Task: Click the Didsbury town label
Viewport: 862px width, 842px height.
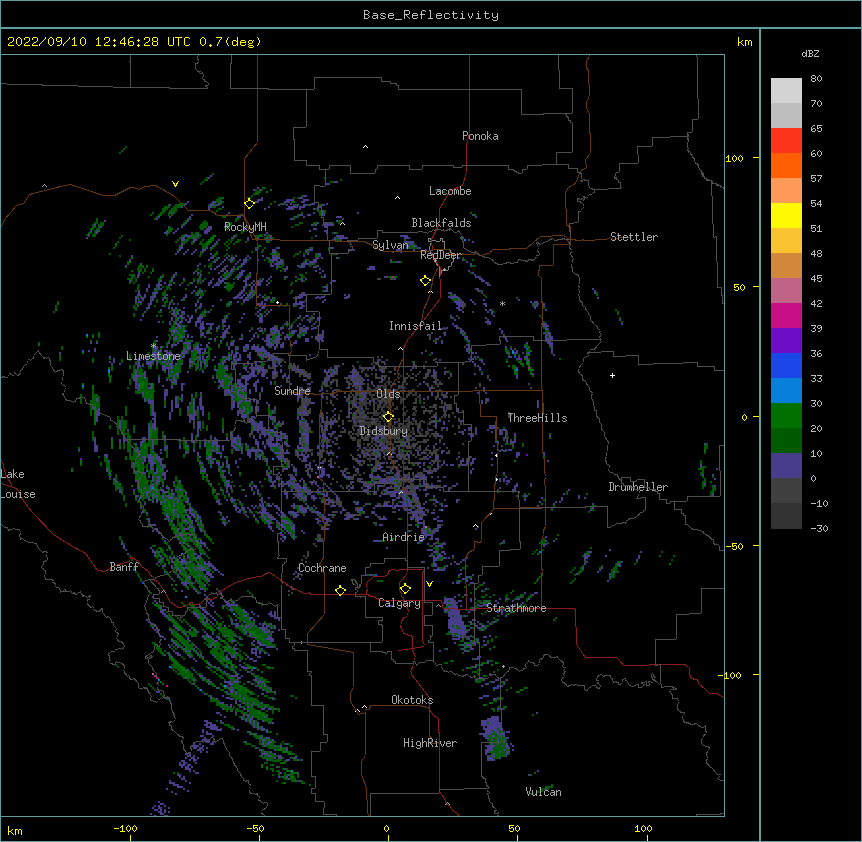Action: pos(384,431)
